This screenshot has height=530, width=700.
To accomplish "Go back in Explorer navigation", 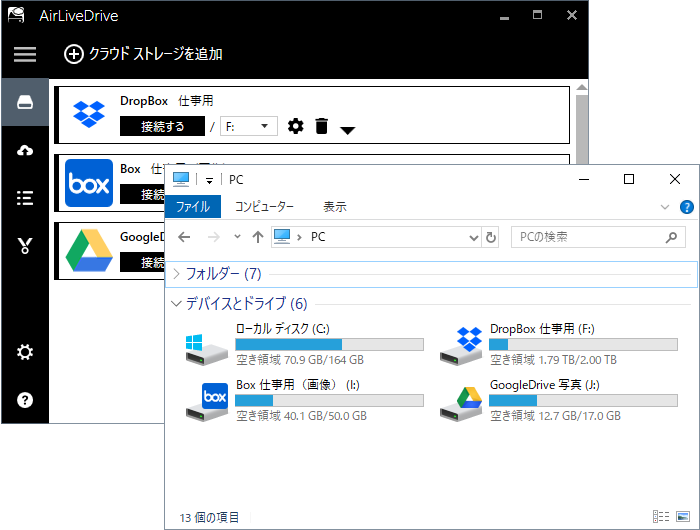I will click(184, 237).
